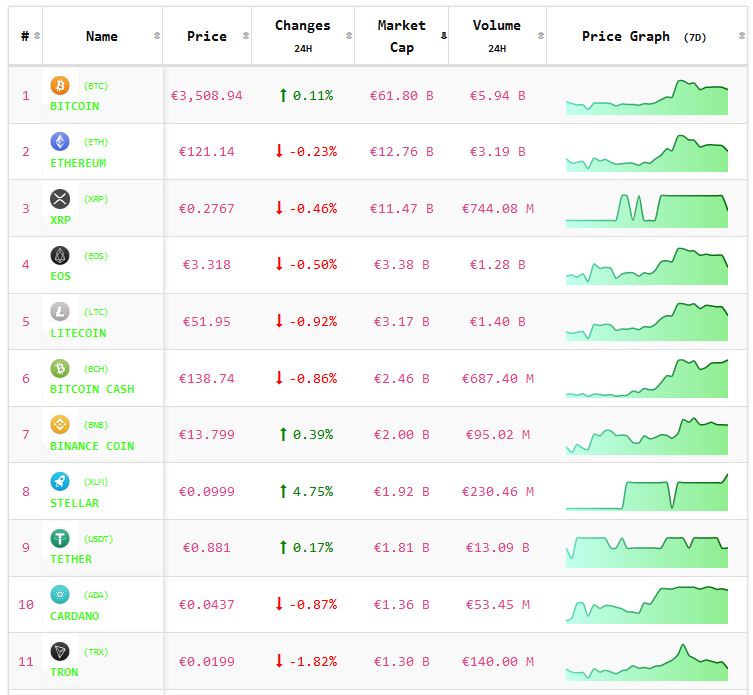
Task: Sort by Volume 24H column header
Action: coord(496,36)
